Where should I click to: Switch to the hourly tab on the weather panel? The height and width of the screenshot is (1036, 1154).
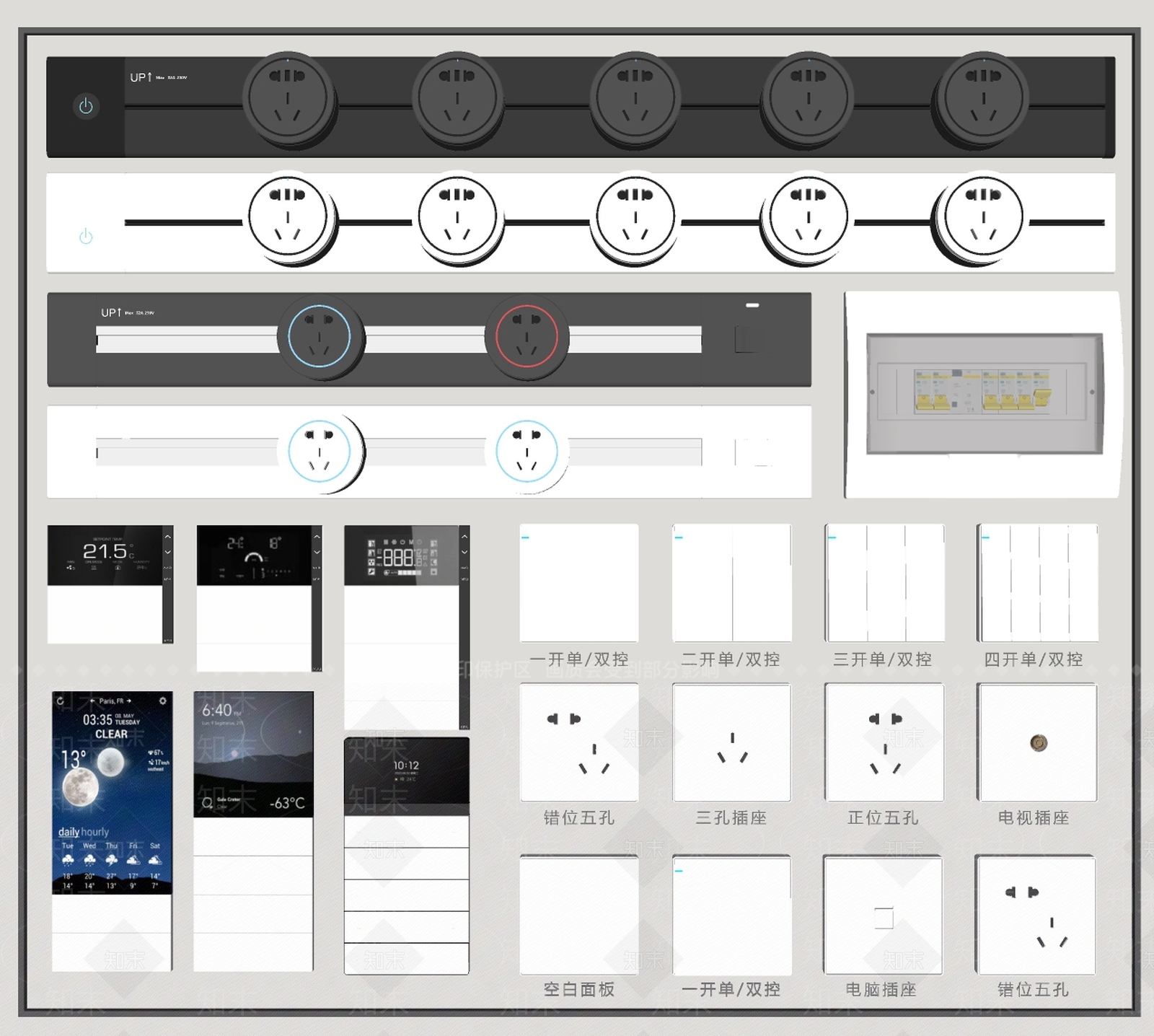point(95,832)
